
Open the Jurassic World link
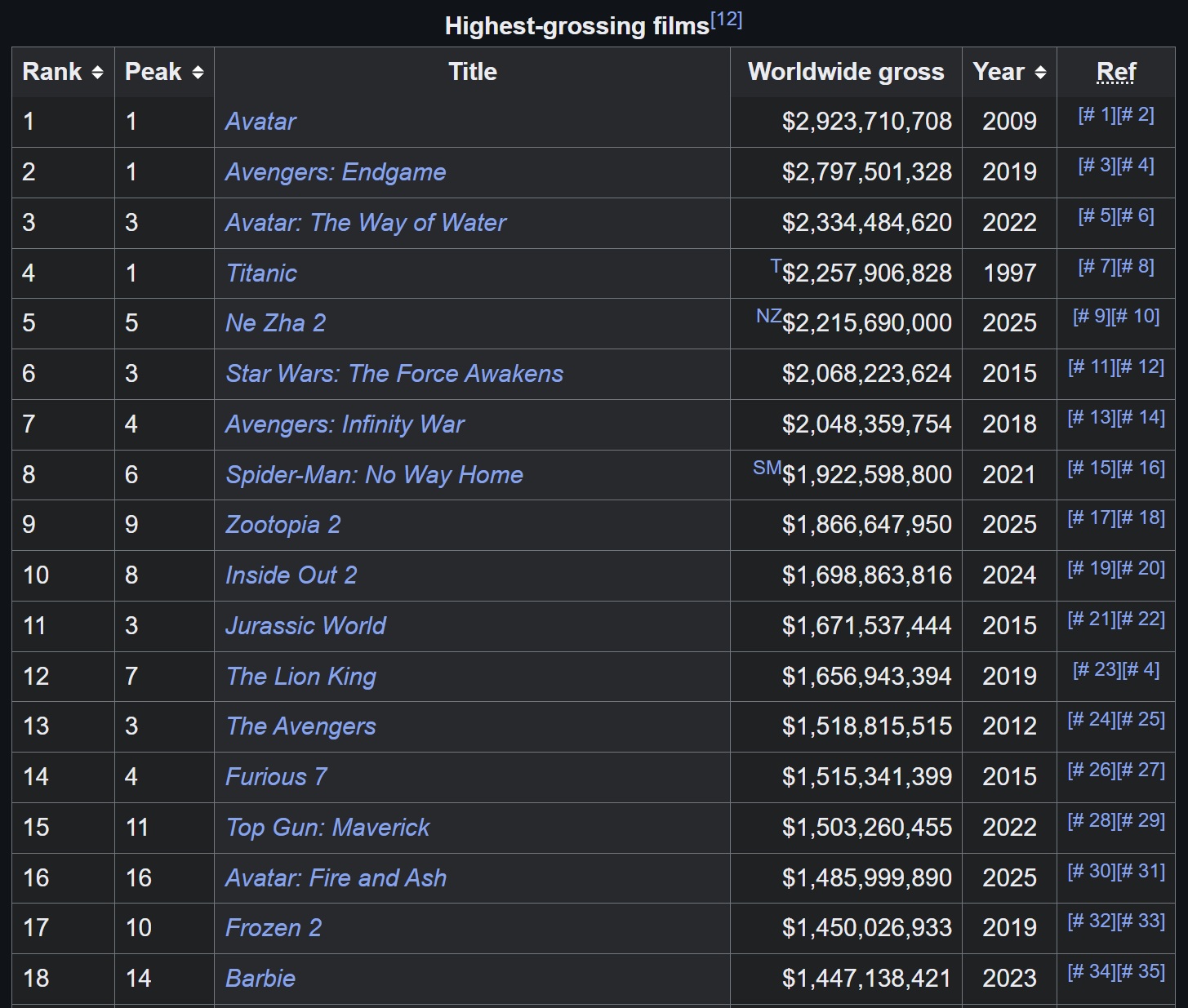(x=305, y=626)
